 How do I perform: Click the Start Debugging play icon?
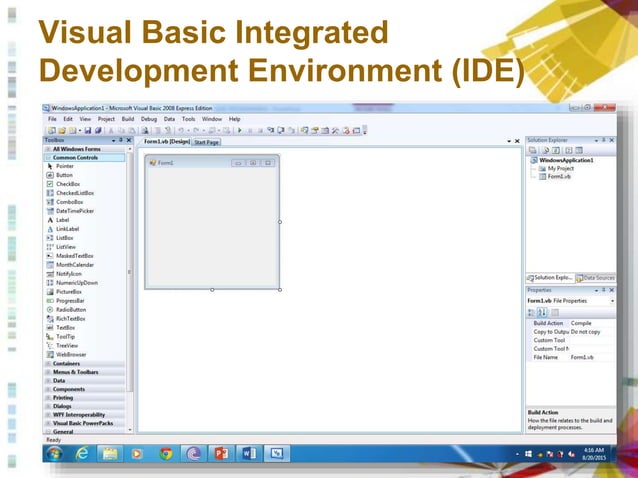[x=239, y=130]
